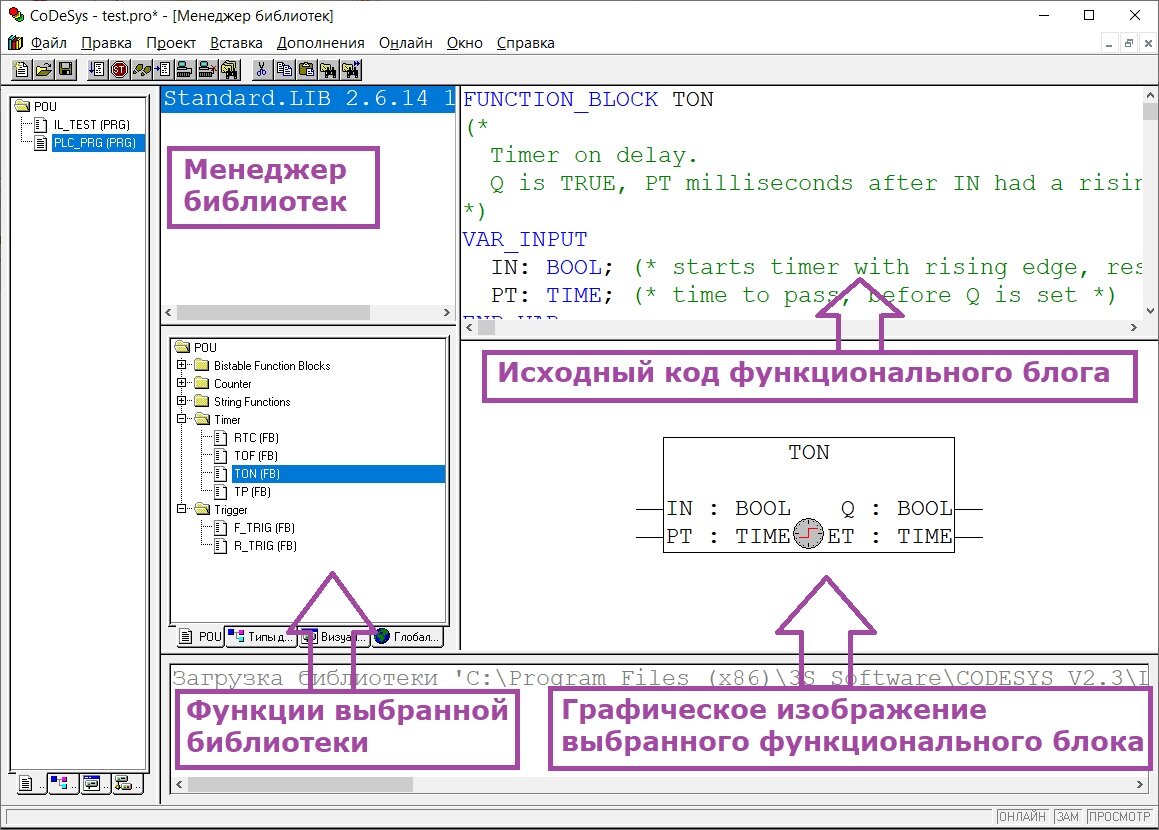Switch to library Типы д... tab
The image size is (1159, 830).
261,636
